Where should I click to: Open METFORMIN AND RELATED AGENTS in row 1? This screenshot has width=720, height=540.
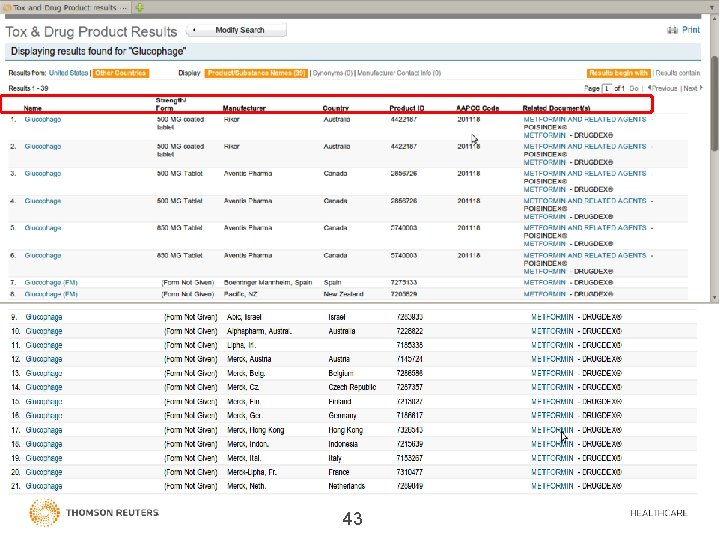coord(585,119)
